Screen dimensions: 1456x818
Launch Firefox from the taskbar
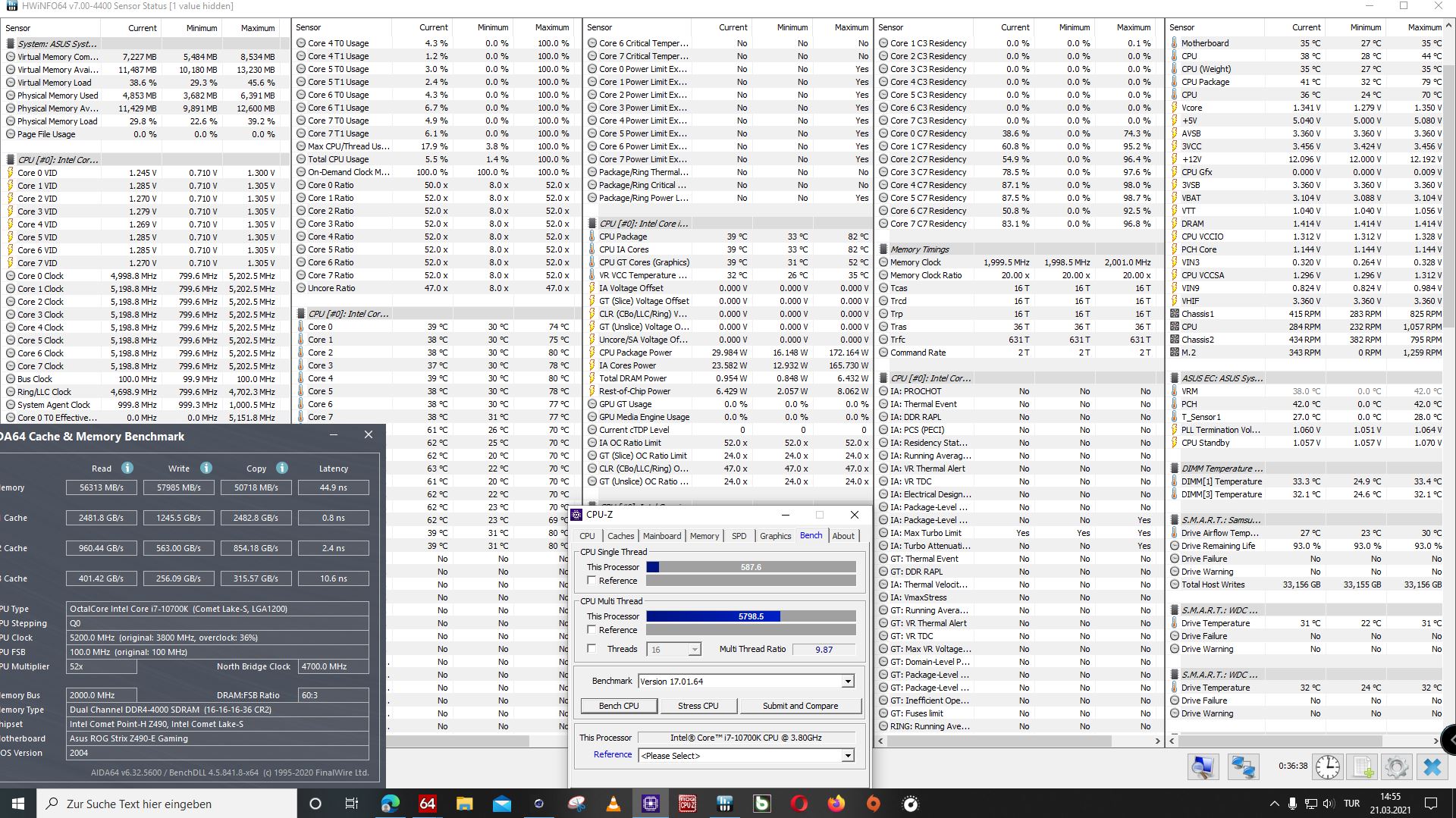(x=836, y=804)
